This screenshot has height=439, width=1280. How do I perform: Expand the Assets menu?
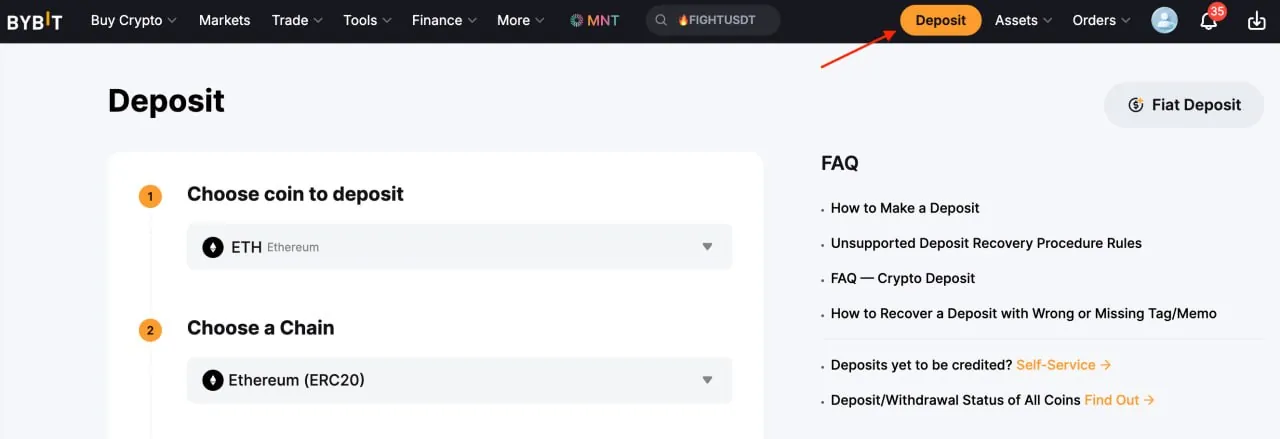click(1023, 20)
